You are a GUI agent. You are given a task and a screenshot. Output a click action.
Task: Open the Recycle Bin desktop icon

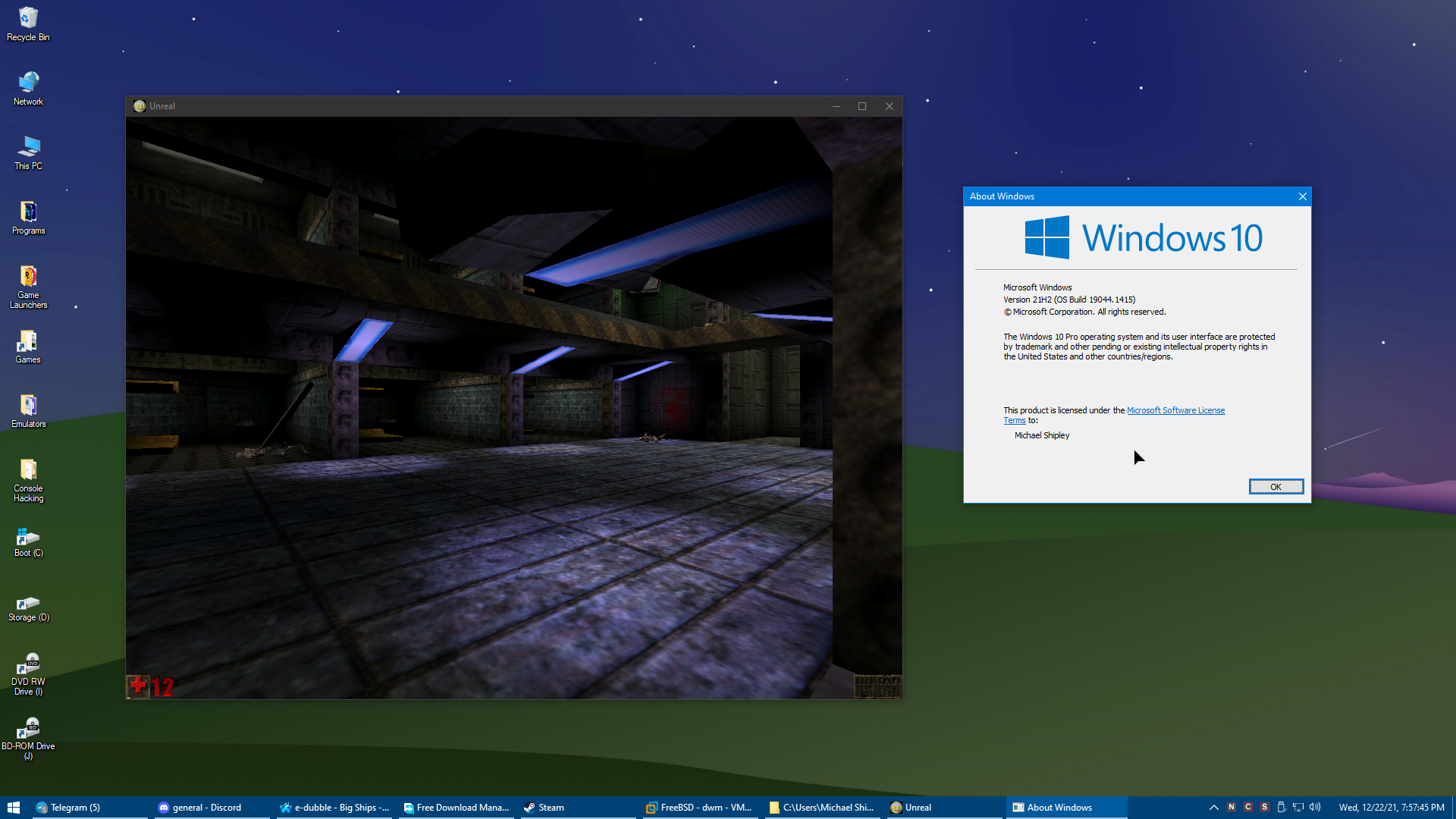click(28, 23)
